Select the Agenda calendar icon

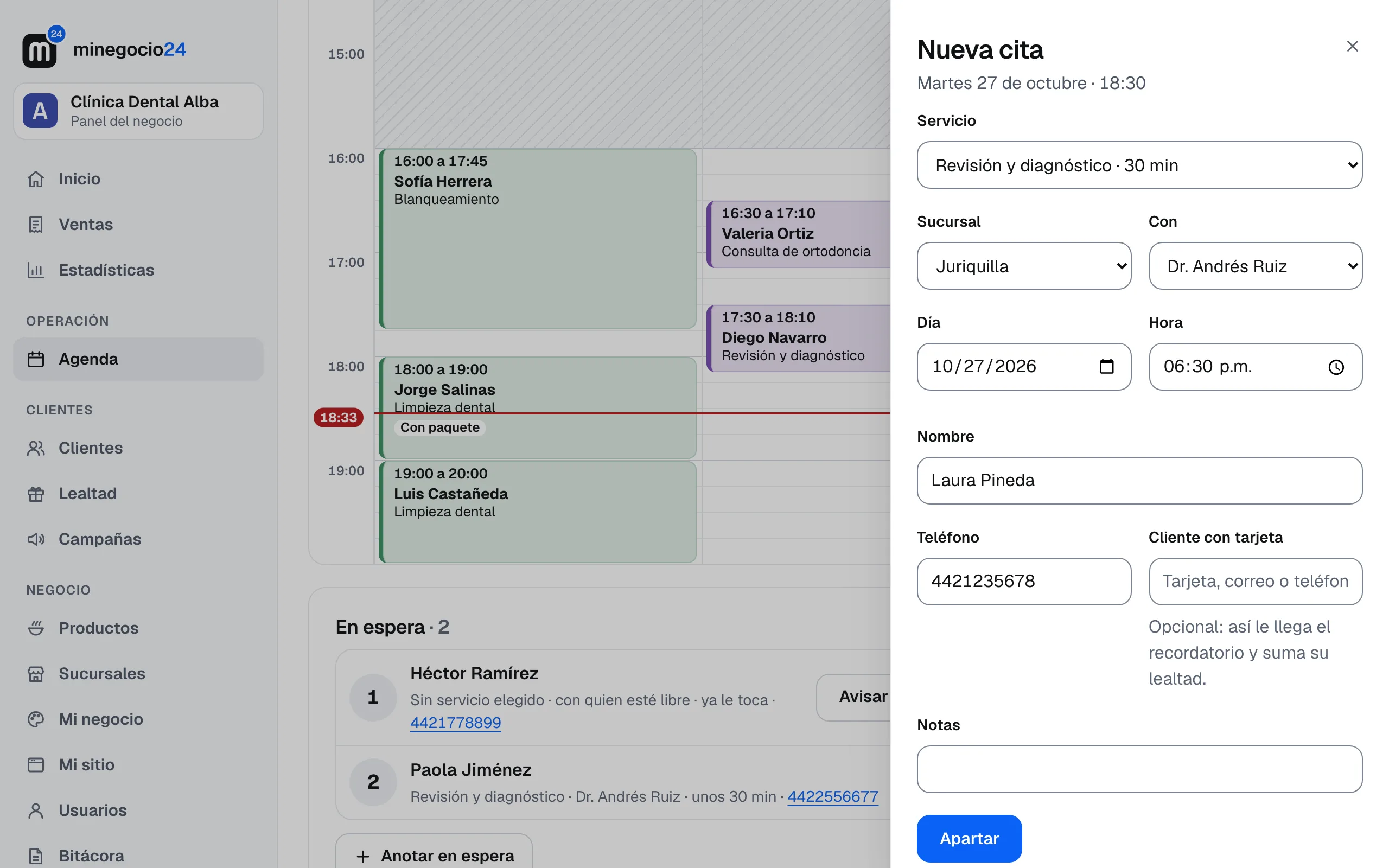tap(36, 359)
